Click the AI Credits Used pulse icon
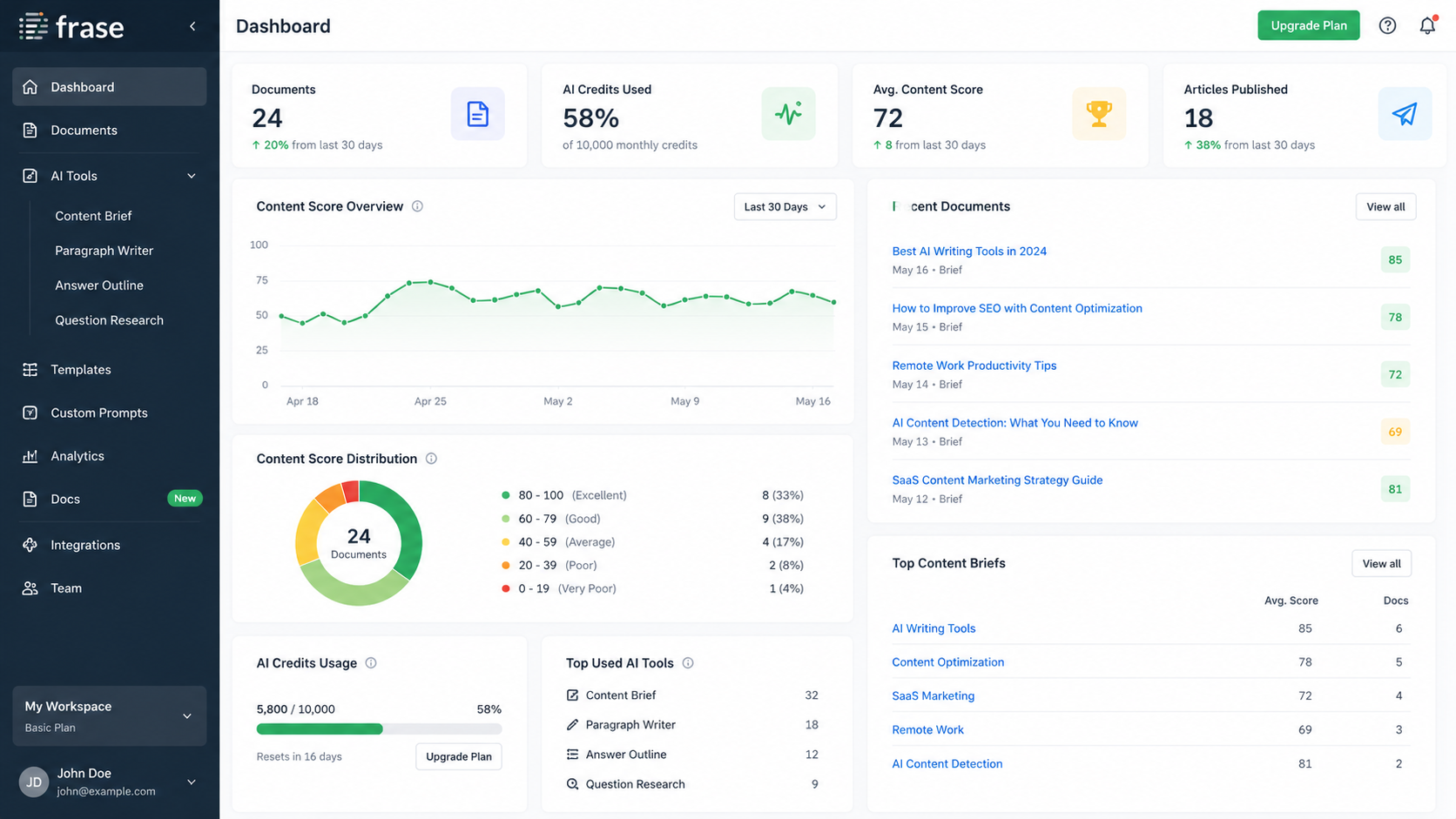 coord(788,114)
